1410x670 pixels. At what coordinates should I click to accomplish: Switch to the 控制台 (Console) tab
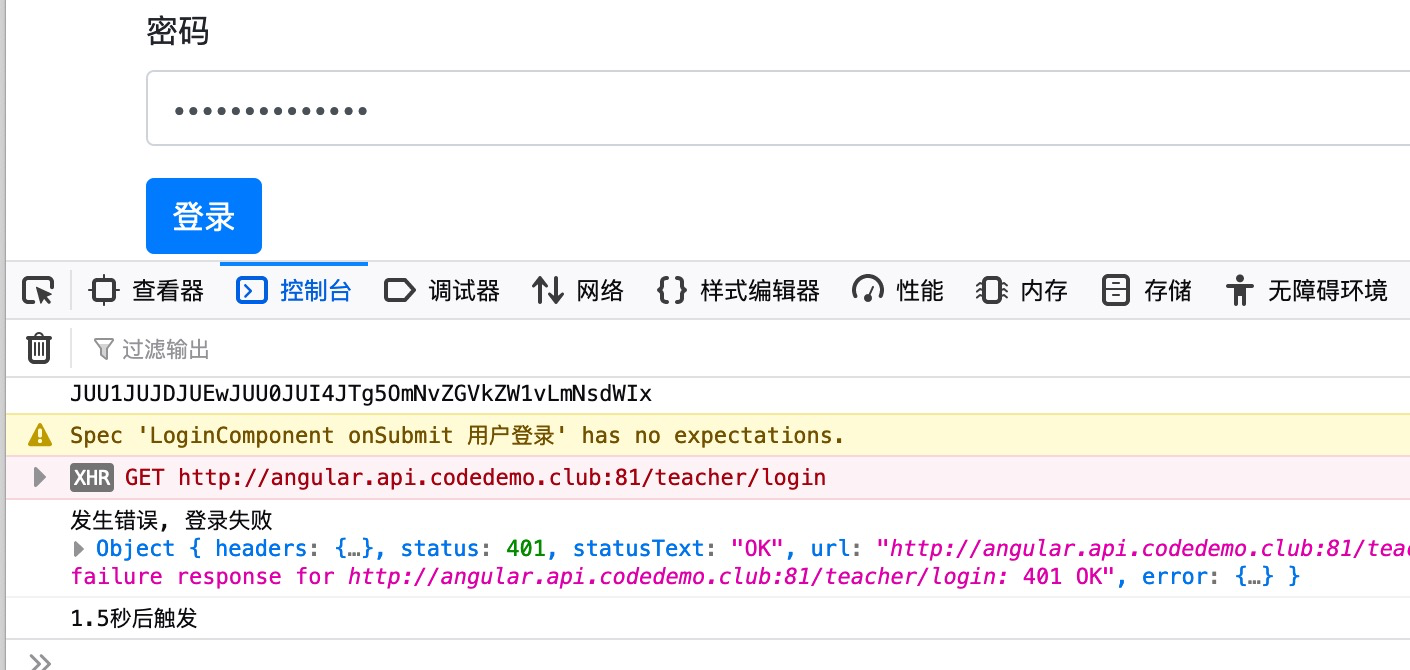[294, 291]
